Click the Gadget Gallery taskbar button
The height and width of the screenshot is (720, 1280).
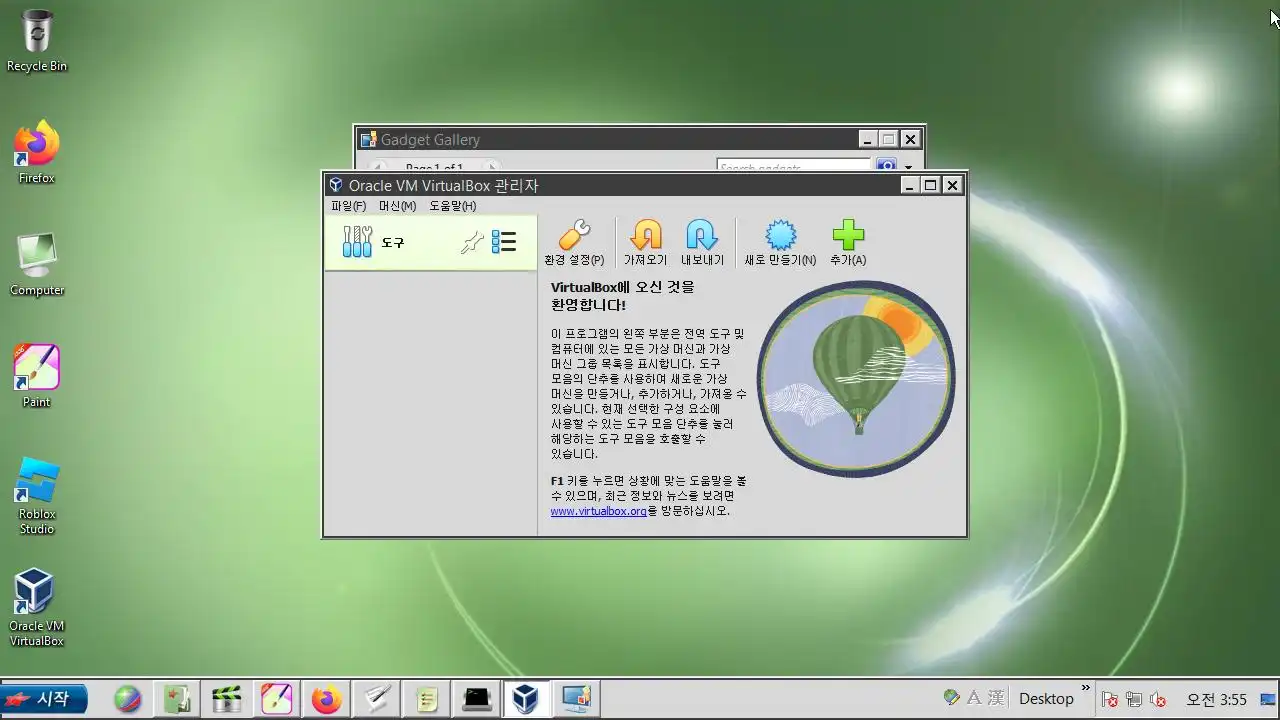point(577,699)
